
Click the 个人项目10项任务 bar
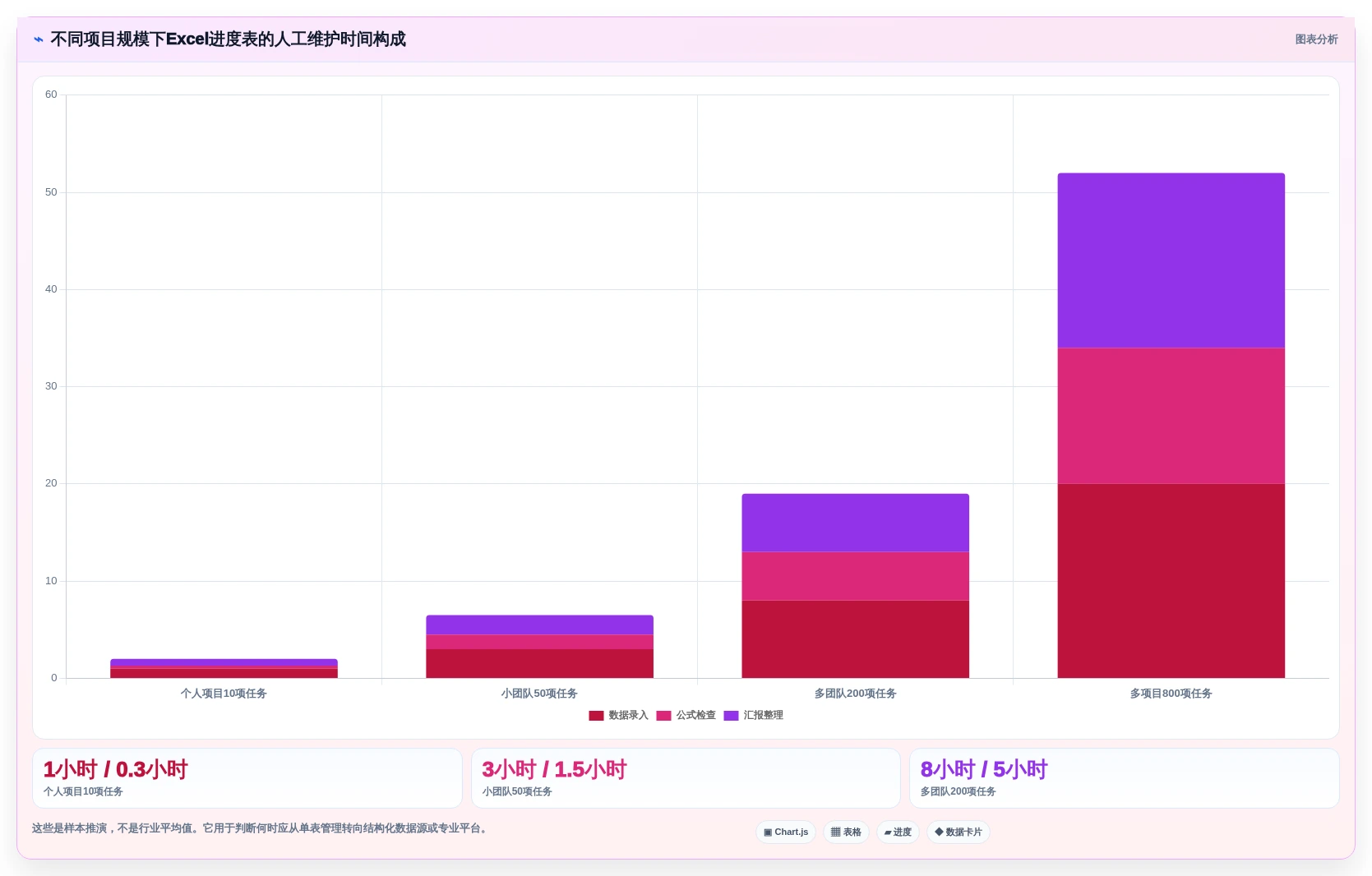point(224,669)
